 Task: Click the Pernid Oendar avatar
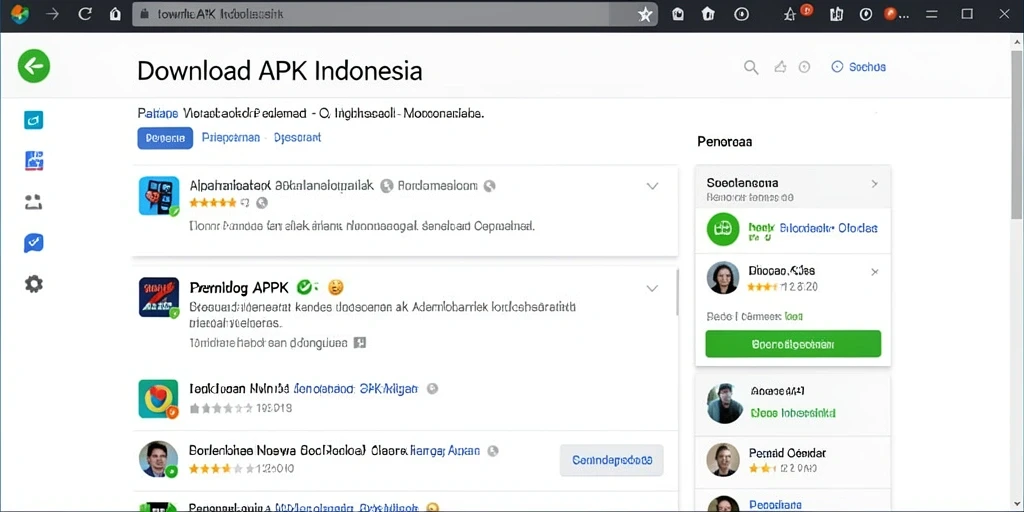(723, 460)
